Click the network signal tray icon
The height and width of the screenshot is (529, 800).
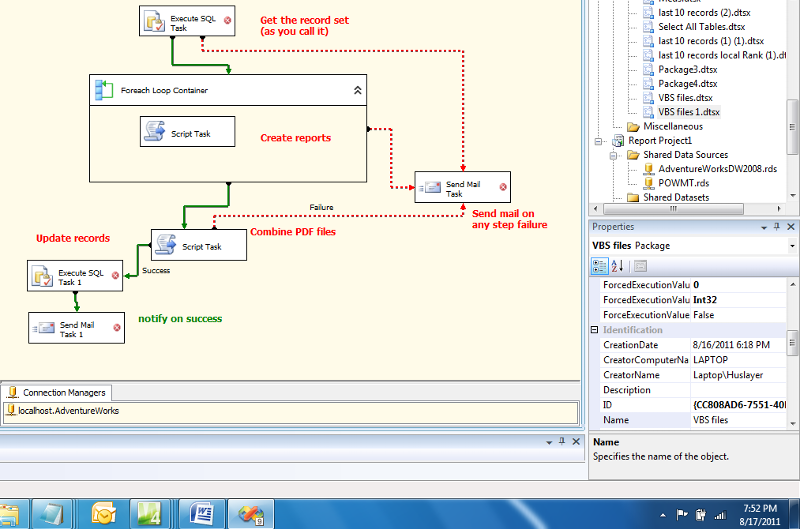(720, 515)
